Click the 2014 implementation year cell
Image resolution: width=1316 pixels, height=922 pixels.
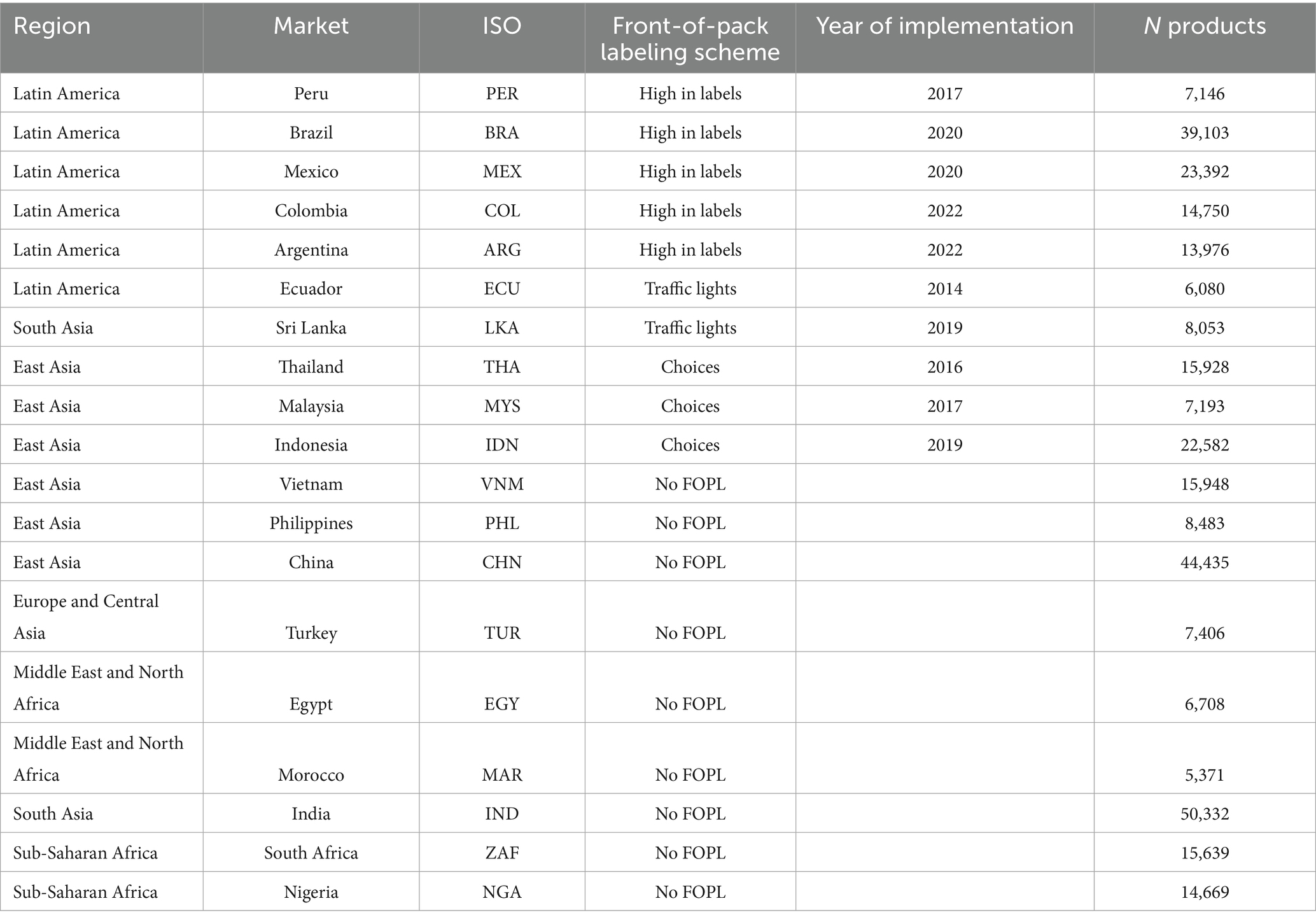(x=944, y=289)
